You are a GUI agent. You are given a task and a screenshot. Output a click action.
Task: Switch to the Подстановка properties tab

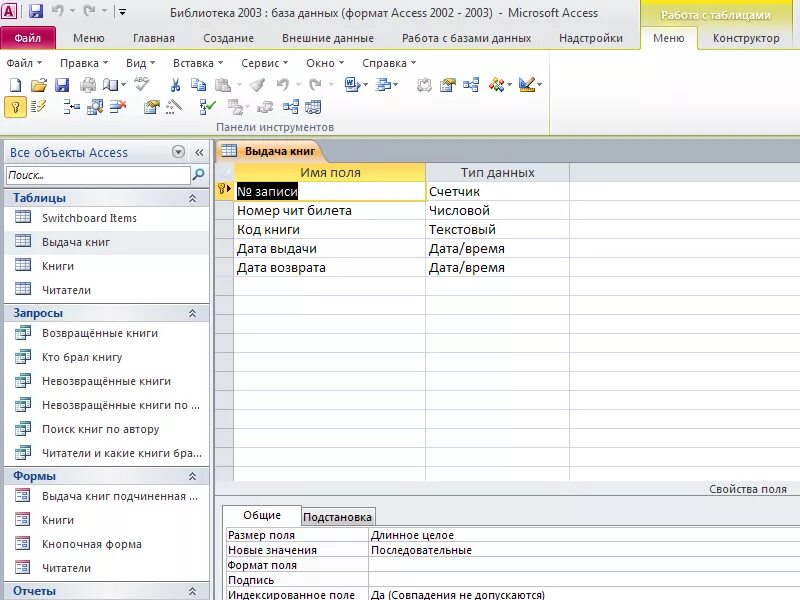coord(337,517)
